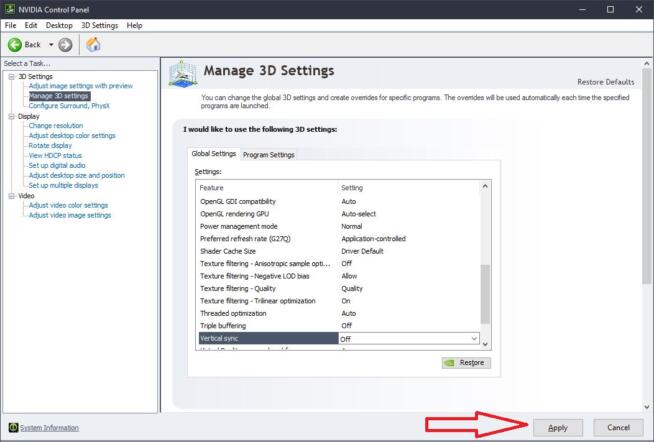The height and width of the screenshot is (442, 654).
Task: Select Manage 3D settings in tree
Action: [59, 96]
